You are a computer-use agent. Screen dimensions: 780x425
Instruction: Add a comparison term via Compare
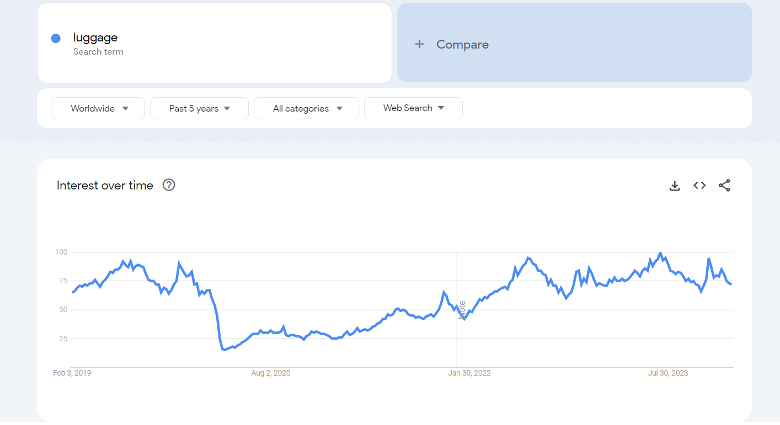point(574,43)
